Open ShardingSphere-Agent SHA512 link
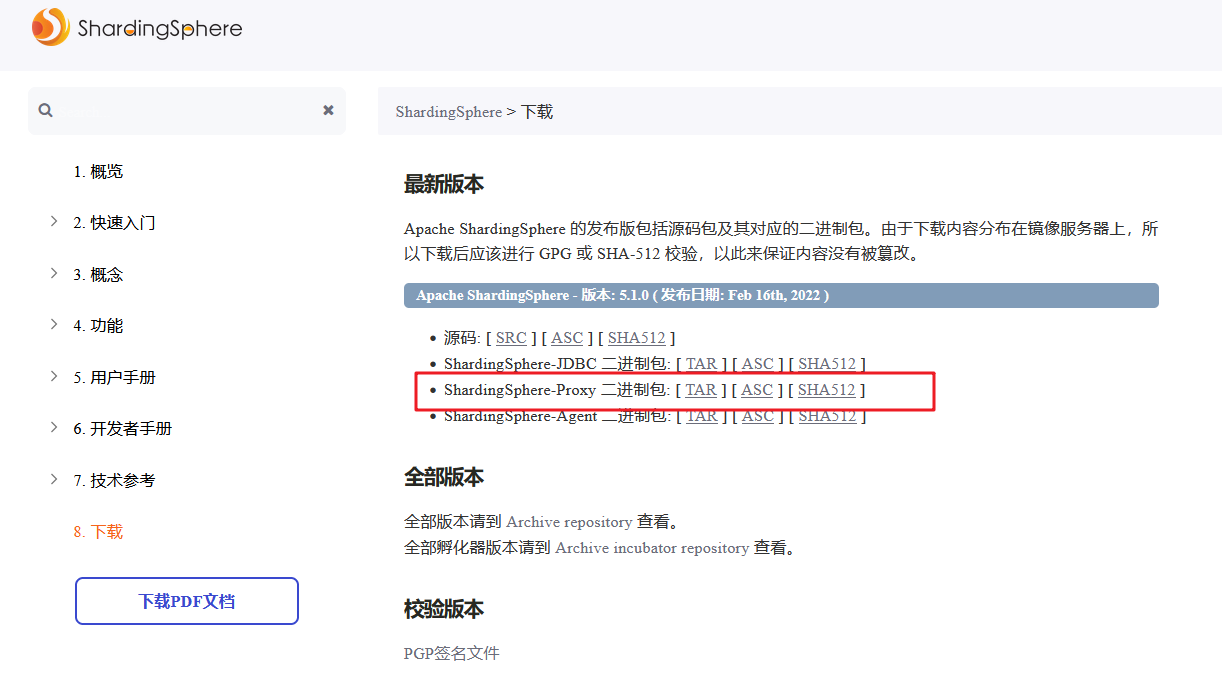 click(827, 416)
